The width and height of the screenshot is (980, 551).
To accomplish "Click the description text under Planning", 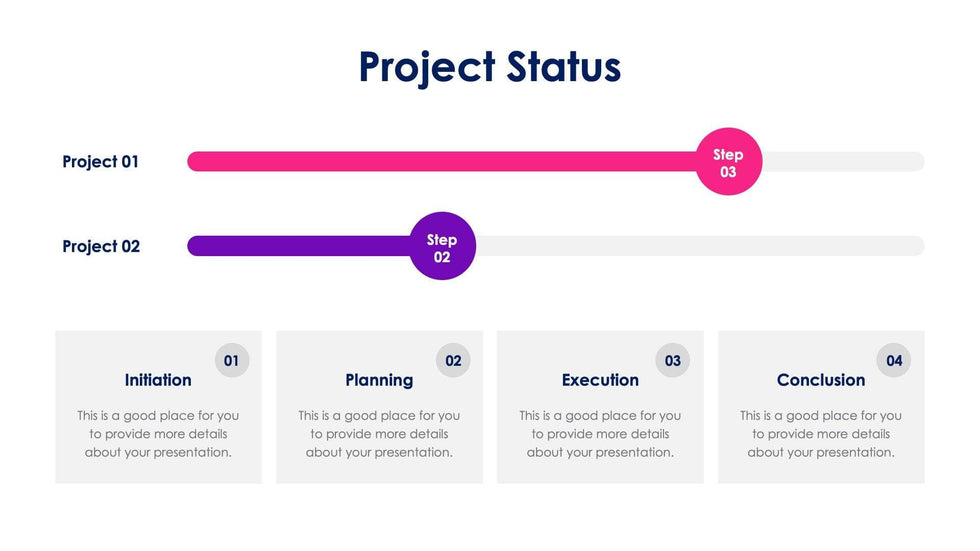I will click(x=379, y=434).
